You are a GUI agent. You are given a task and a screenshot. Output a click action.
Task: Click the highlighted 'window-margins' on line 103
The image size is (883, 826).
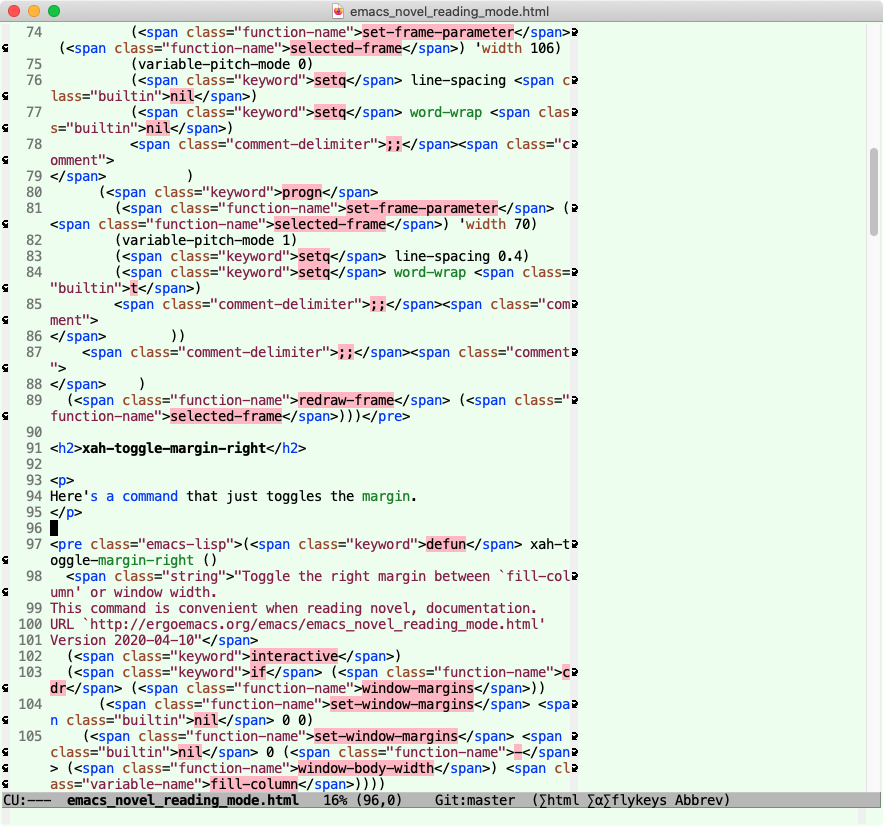coord(418,688)
